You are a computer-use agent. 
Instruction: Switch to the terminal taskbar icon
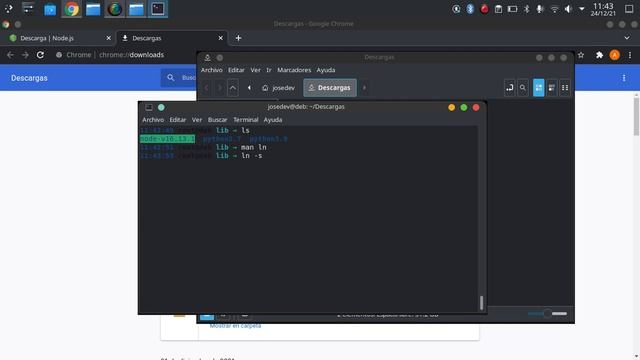coord(158,9)
